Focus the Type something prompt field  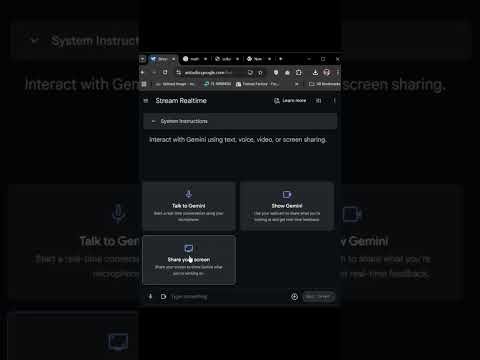(228, 296)
